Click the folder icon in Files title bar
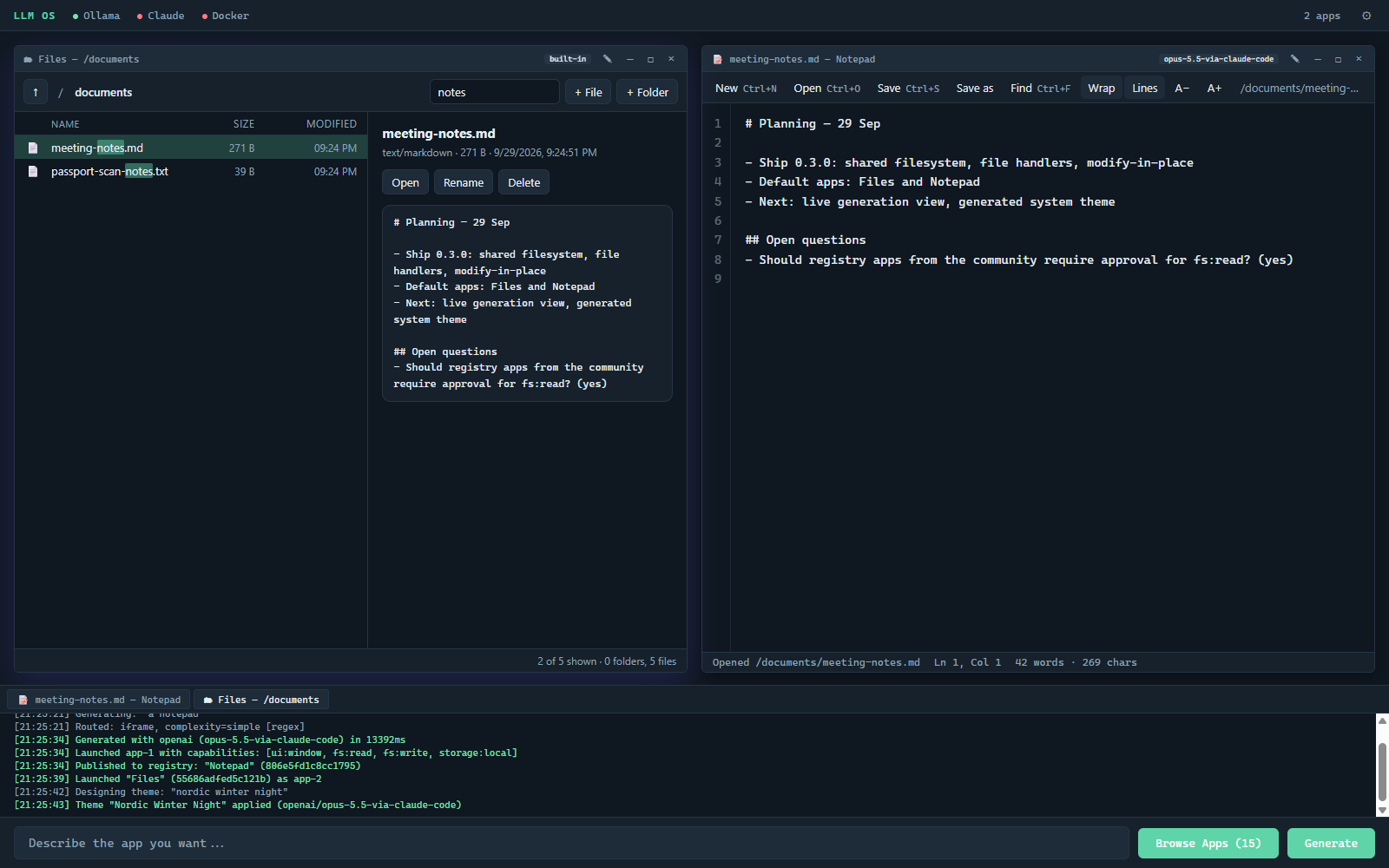1389x868 pixels. pyautogui.click(x=28, y=60)
